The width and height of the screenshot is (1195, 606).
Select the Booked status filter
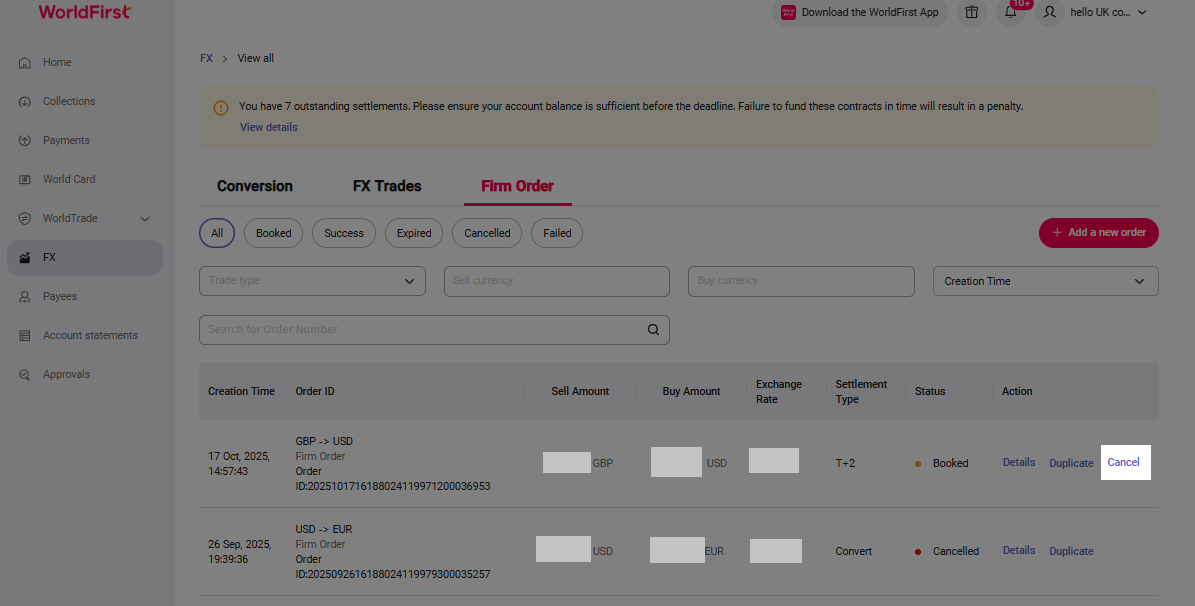coord(273,233)
